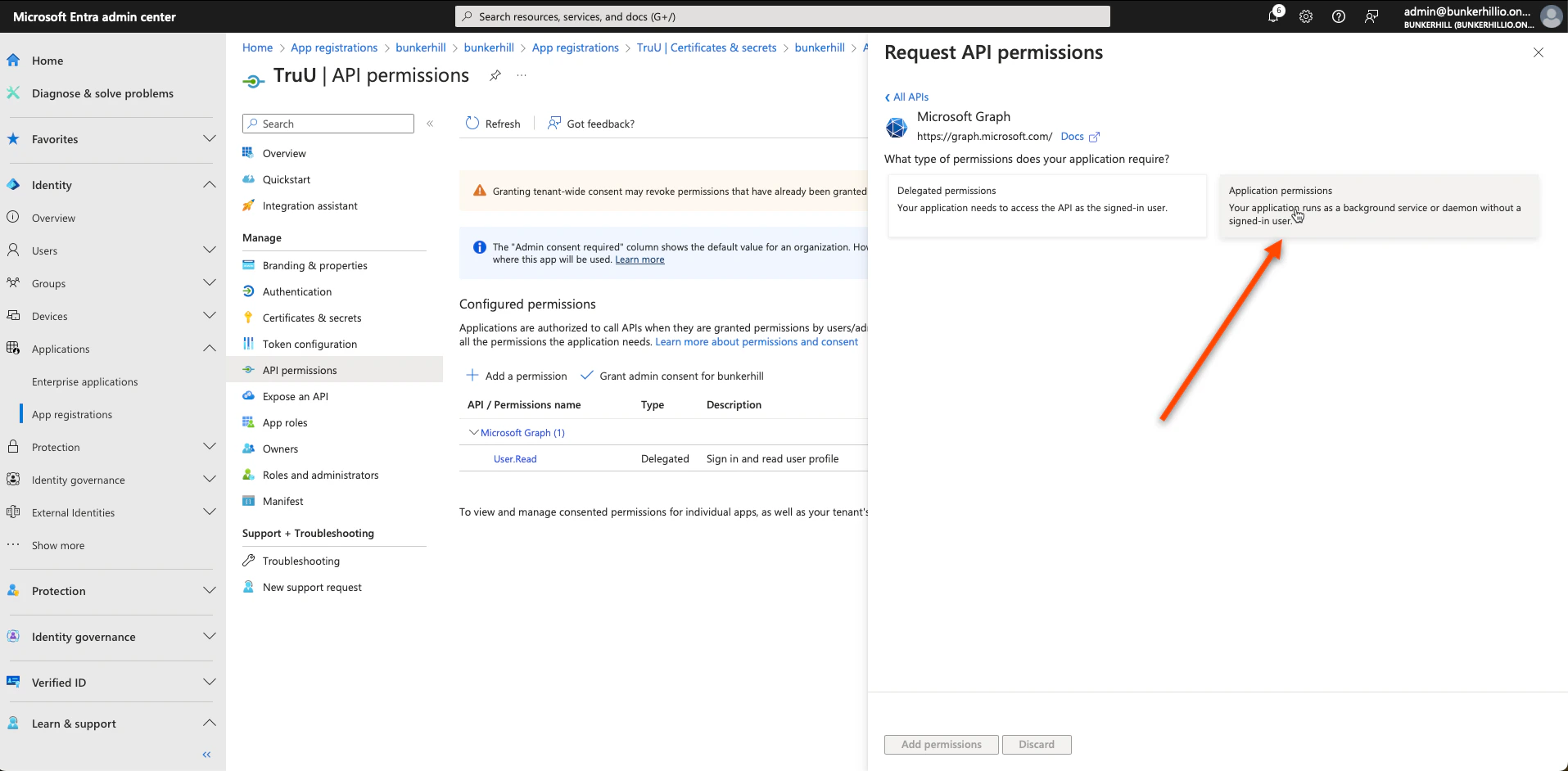
Task: Open the settings gear icon
Action: pyautogui.click(x=1306, y=16)
